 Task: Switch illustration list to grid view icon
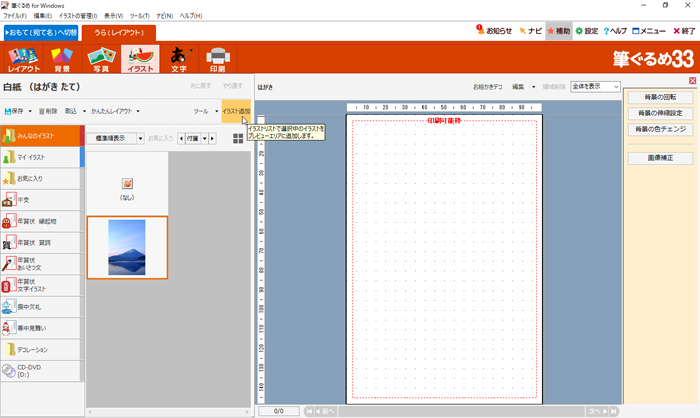tap(238, 138)
